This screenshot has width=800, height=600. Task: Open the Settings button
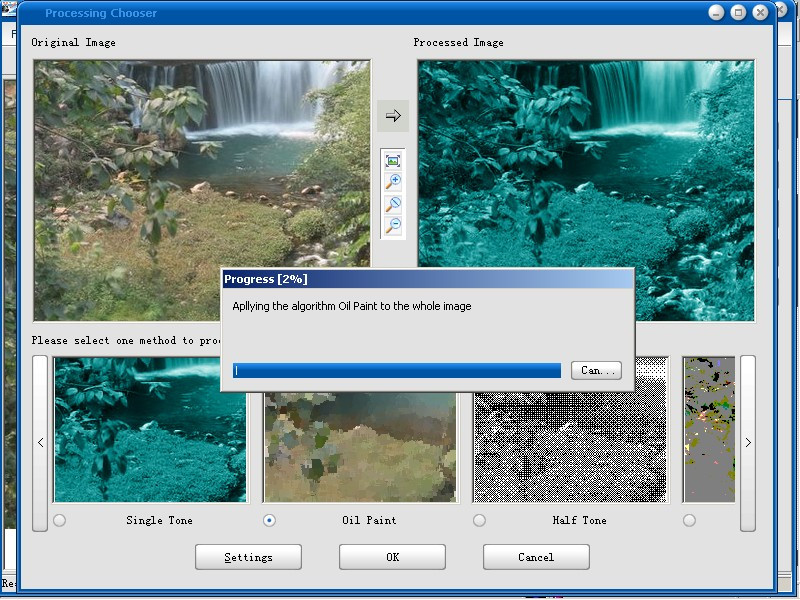248,557
